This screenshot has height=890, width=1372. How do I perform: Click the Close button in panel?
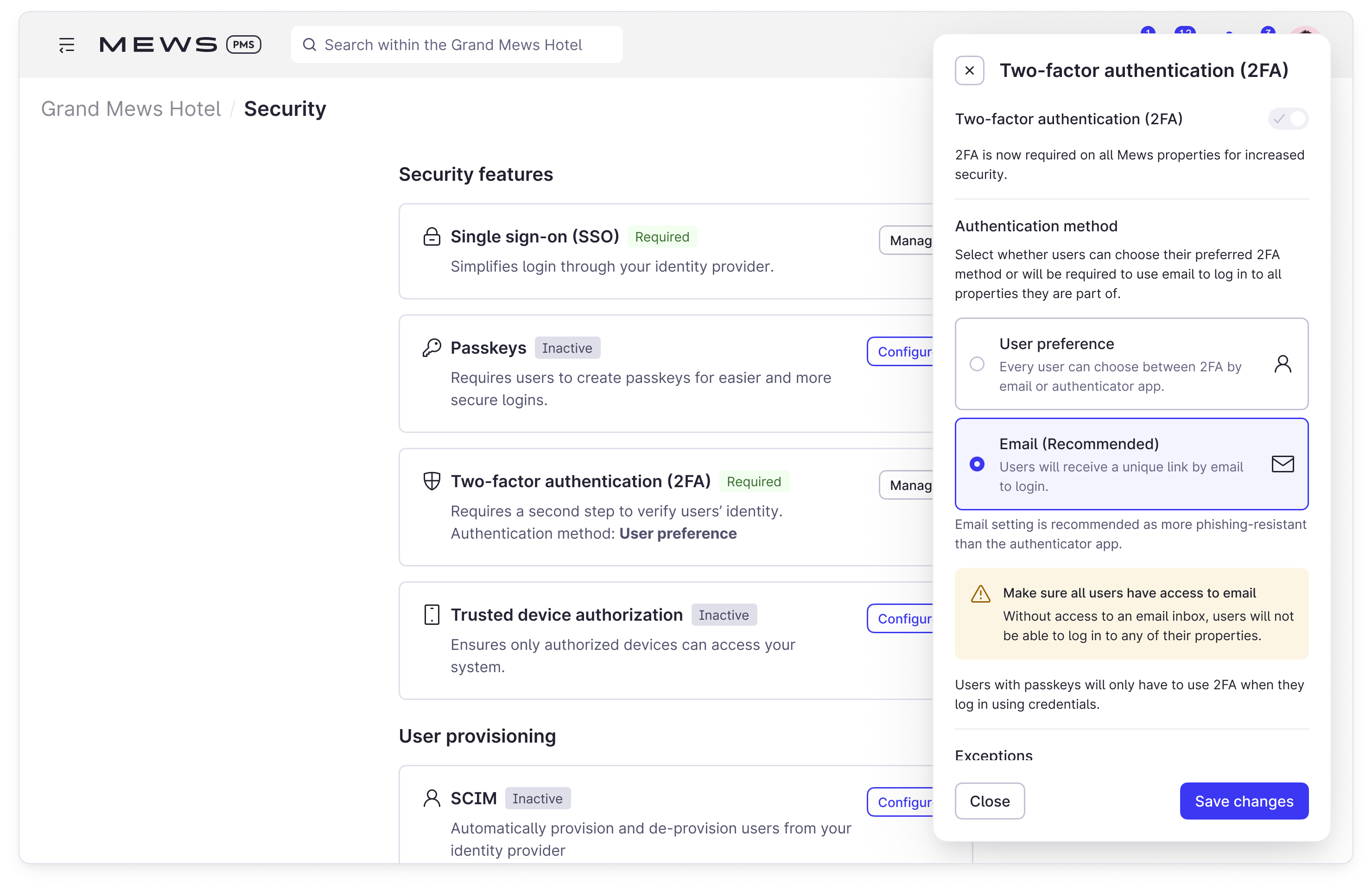(x=989, y=801)
